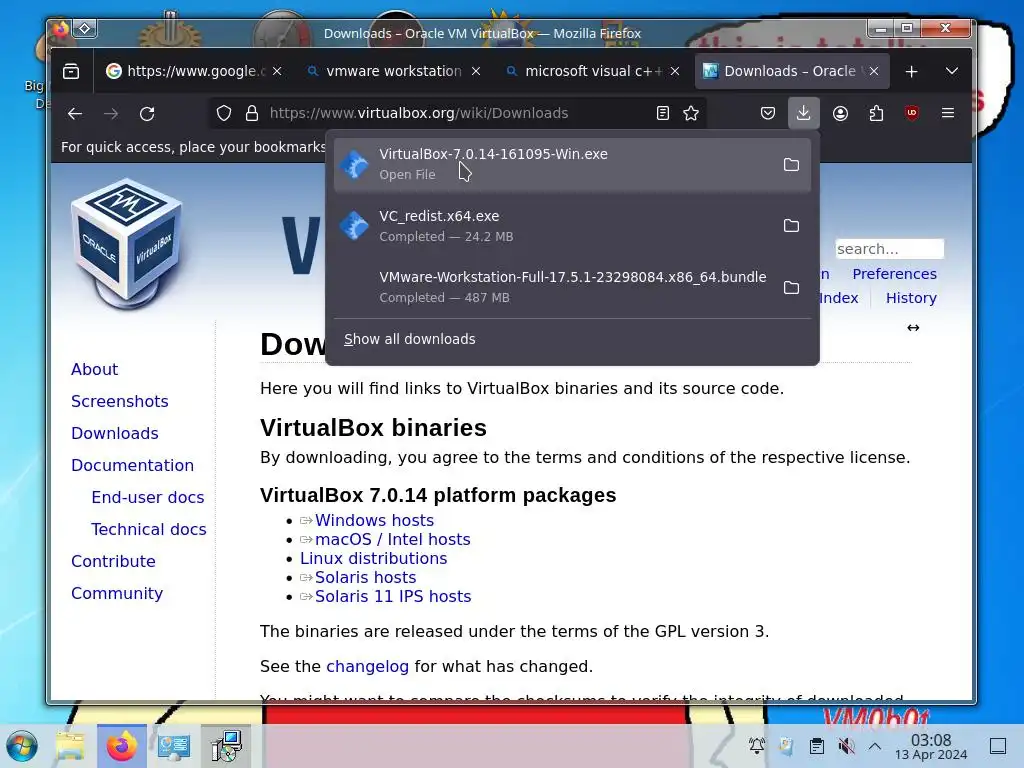Open Technical docs link

149,530
